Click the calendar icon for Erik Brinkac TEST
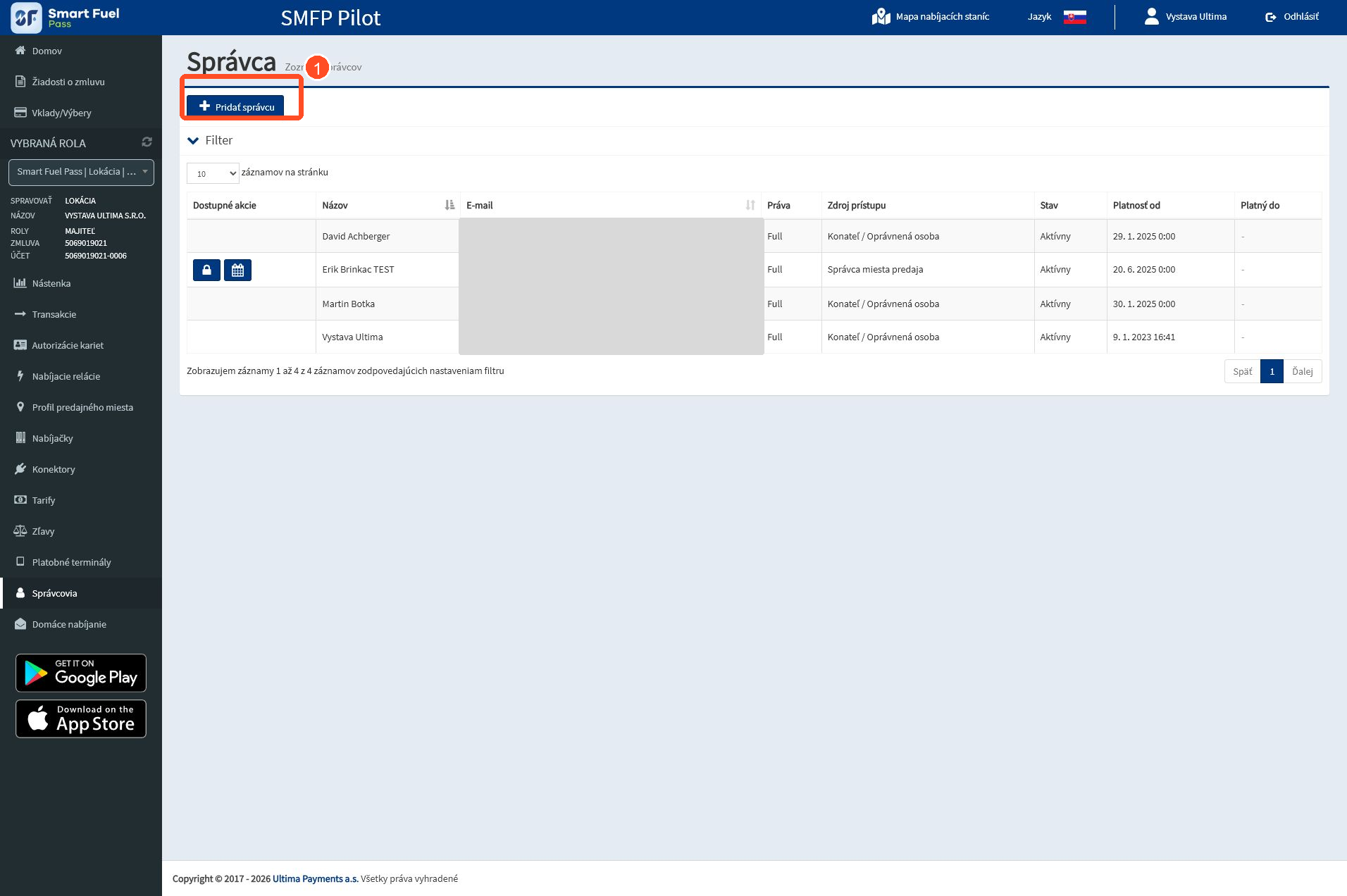Image resolution: width=1347 pixels, height=896 pixels. pyautogui.click(x=237, y=270)
